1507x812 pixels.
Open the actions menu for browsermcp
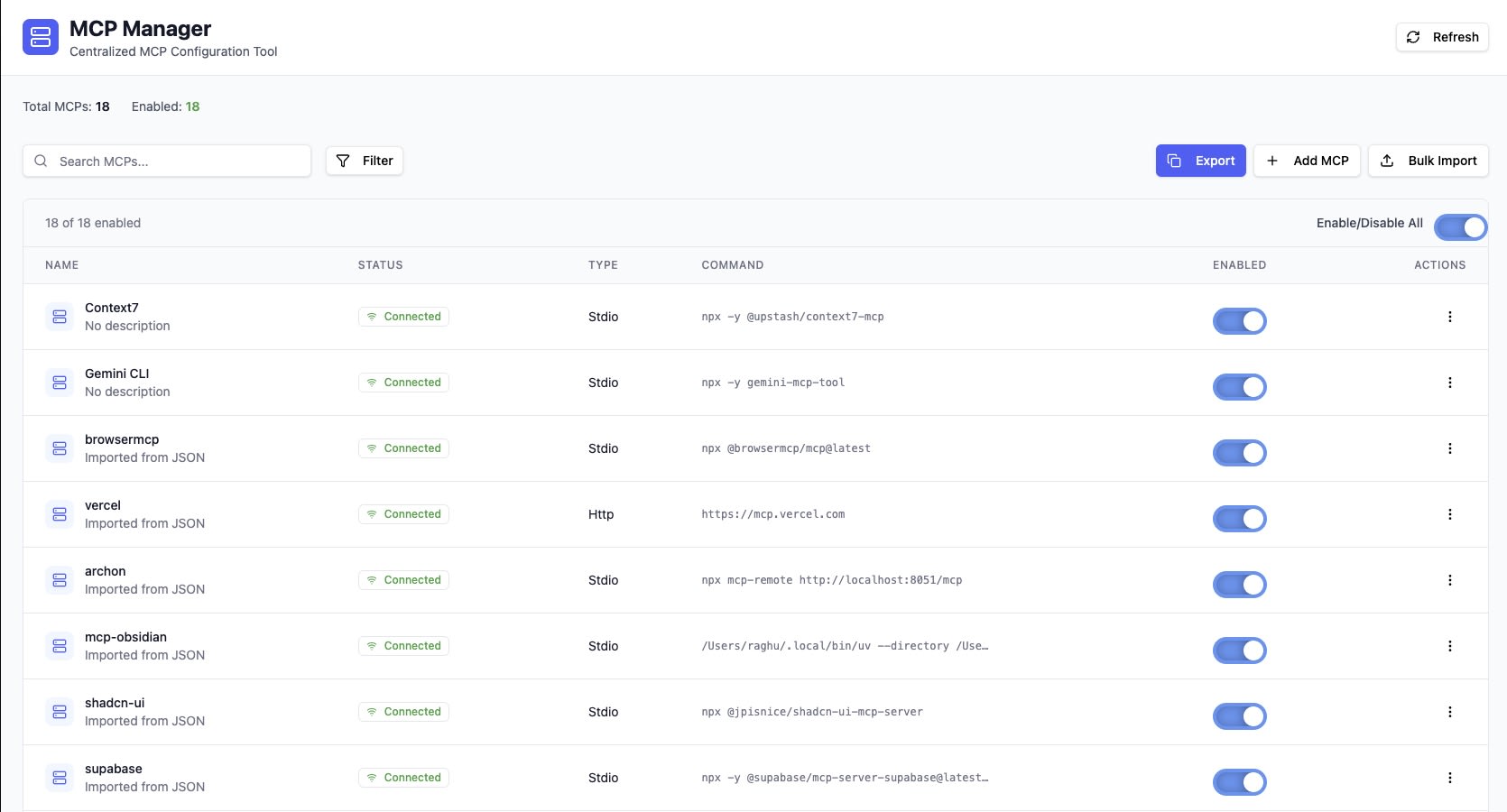click(1450, 448)
